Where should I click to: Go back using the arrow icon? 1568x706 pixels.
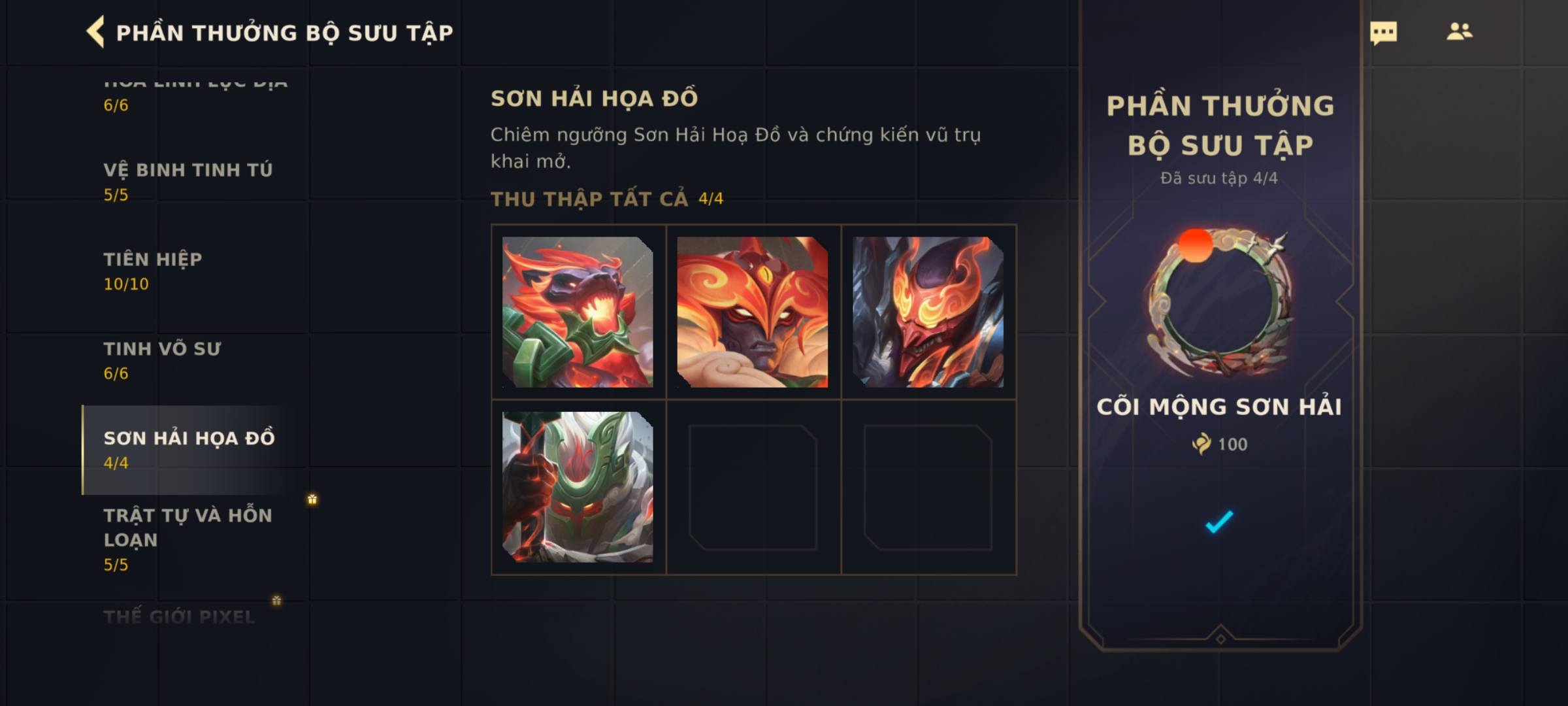tap(96, 32)
